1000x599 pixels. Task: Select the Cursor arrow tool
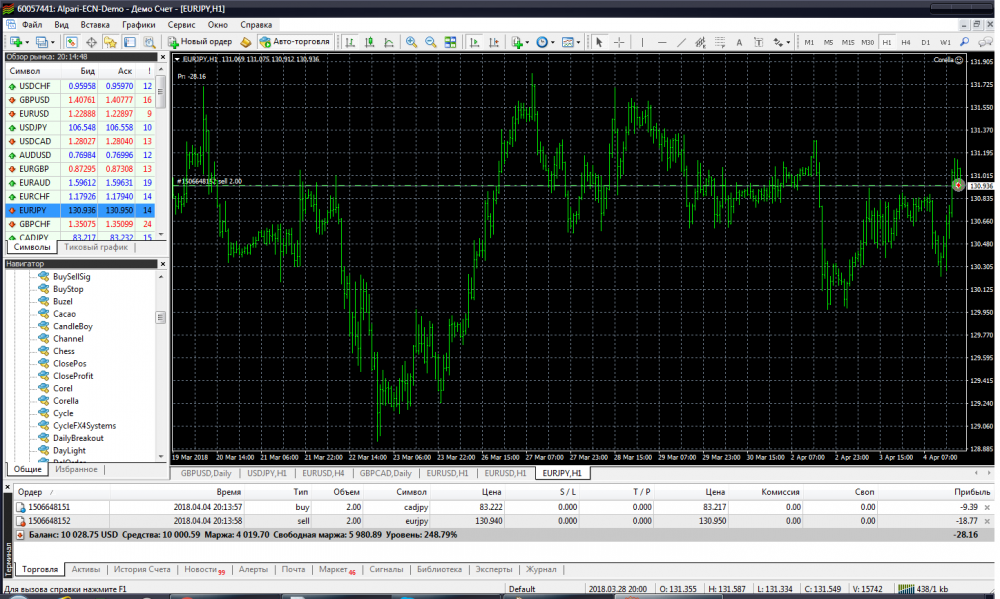point(599,42)
